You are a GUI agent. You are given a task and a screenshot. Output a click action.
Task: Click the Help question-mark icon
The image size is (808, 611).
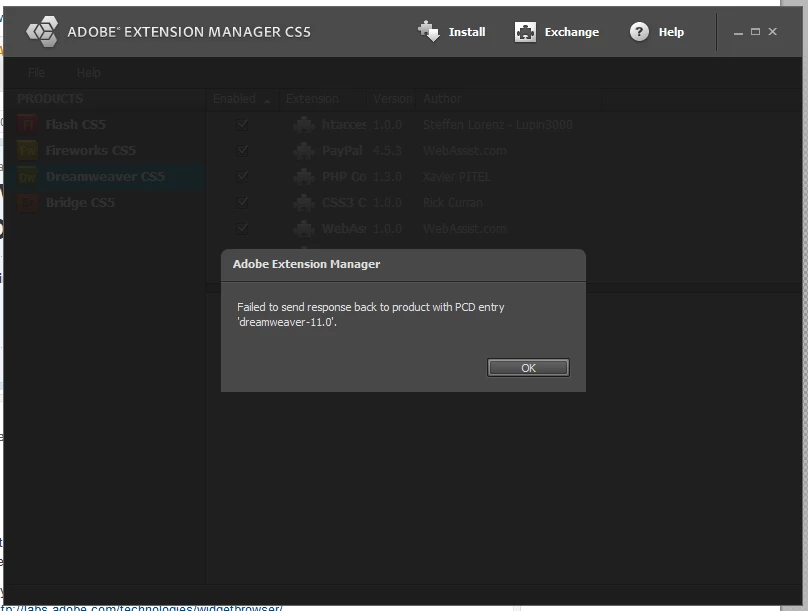tap(639, 32)
